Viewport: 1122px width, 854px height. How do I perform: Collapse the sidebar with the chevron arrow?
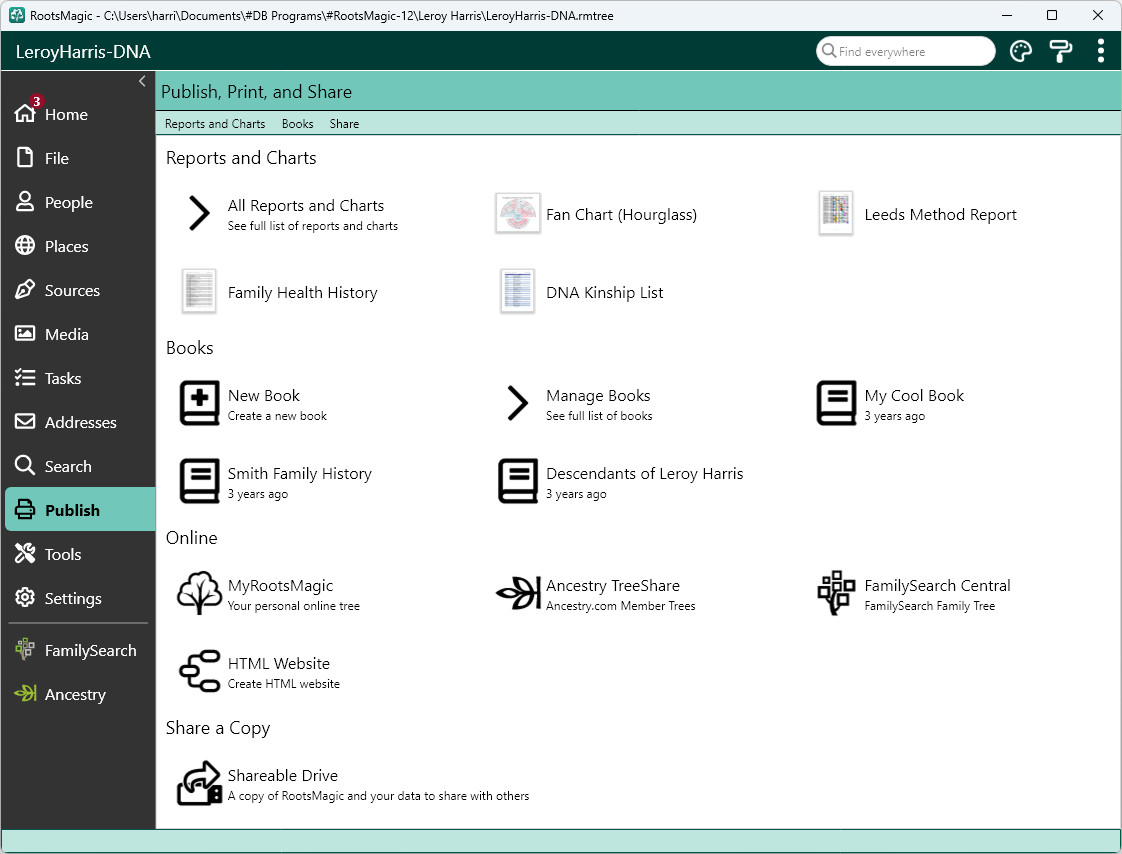coord(142,81)
